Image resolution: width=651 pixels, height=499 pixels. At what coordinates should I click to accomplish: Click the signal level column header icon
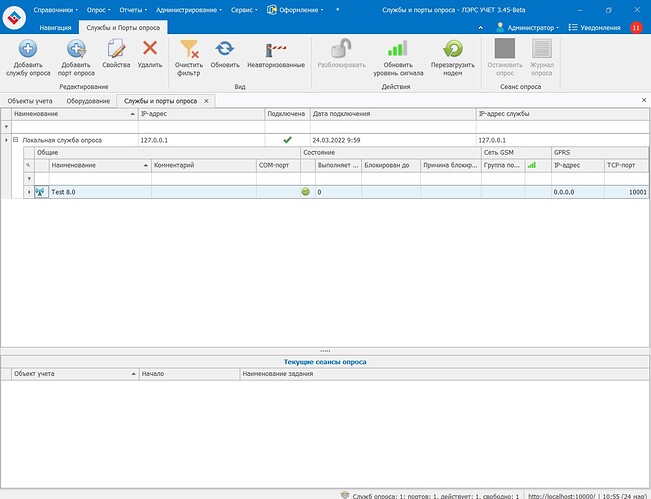coord(531,165)
